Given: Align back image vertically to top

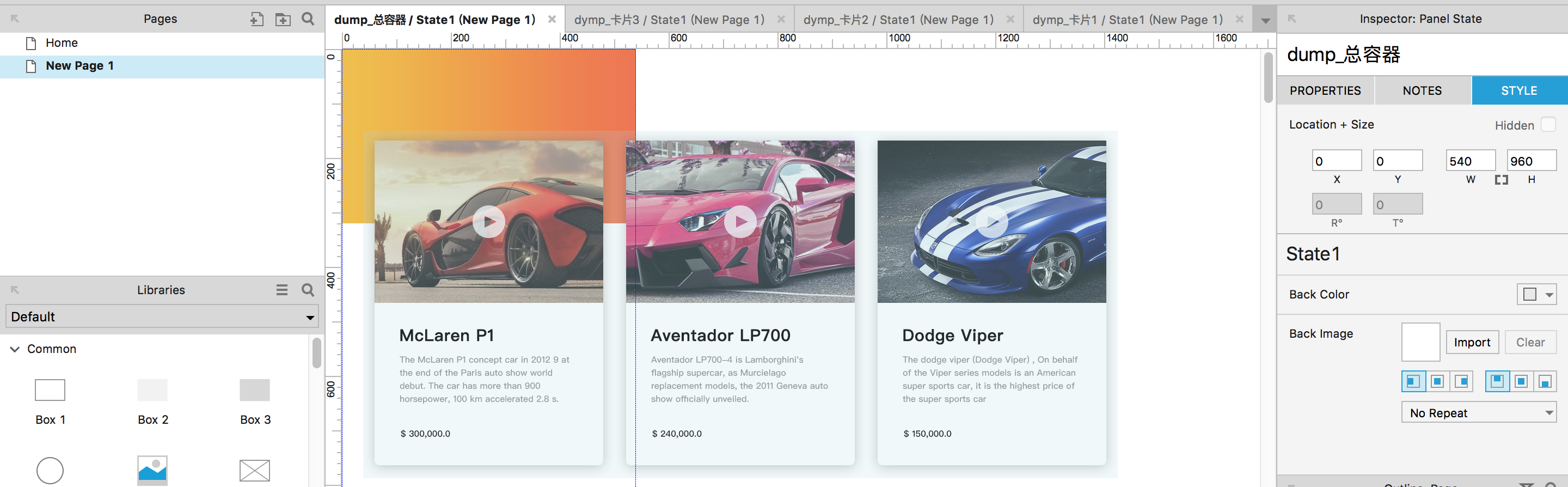Looking at the screenshot, I should coord(1497,382).
